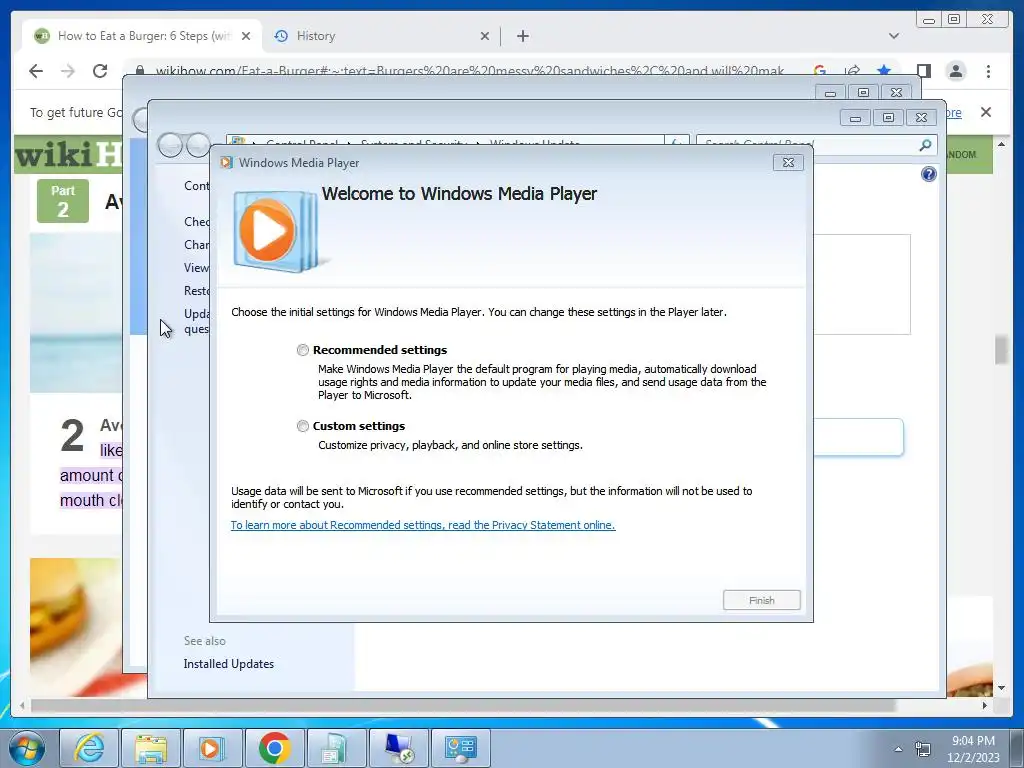Go back in Chrome

point(36,71)
